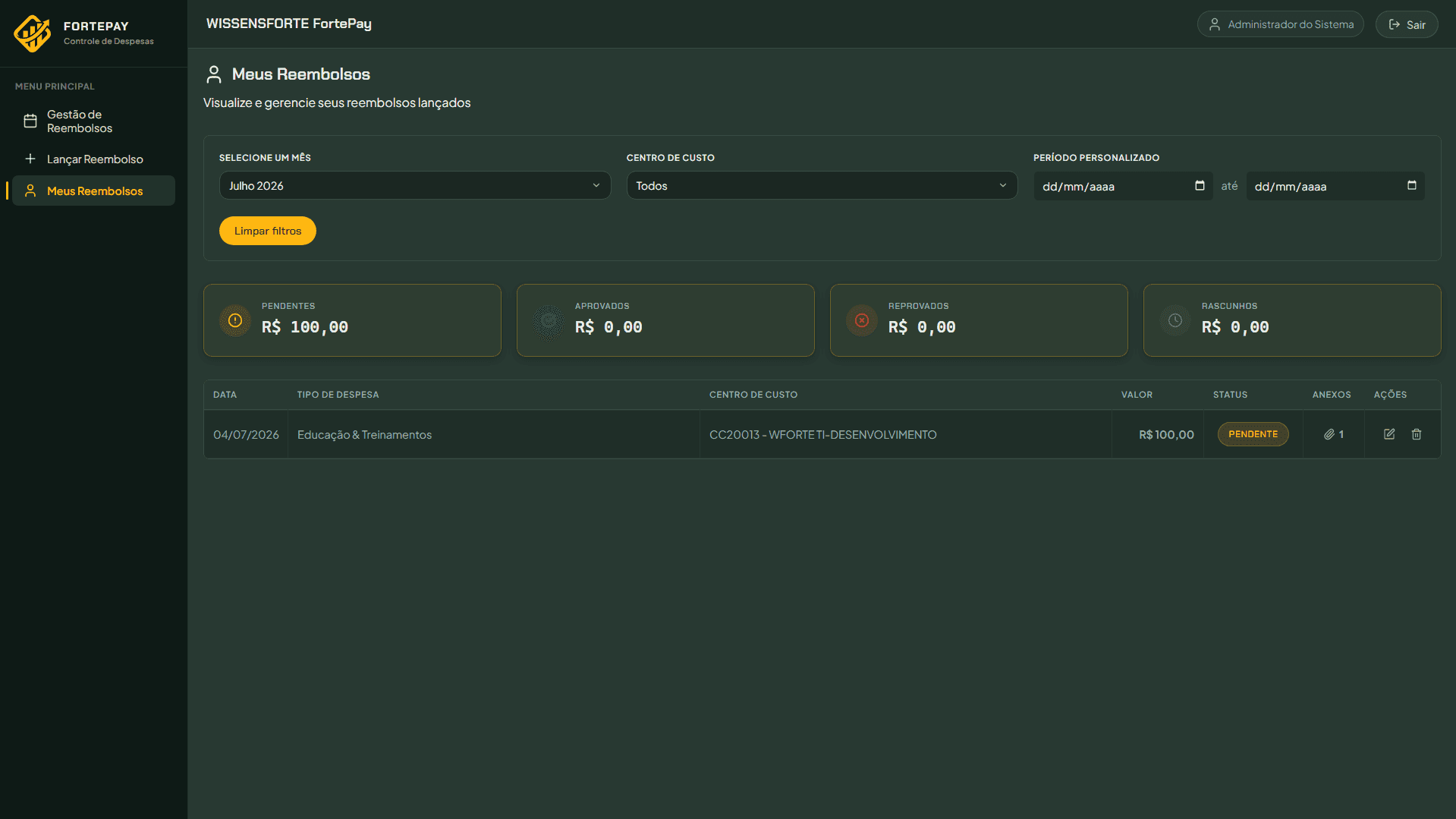This screenshot has height=819, width=1456.
Task: Click Limpar filtros button
Action: tap(268, 231)
